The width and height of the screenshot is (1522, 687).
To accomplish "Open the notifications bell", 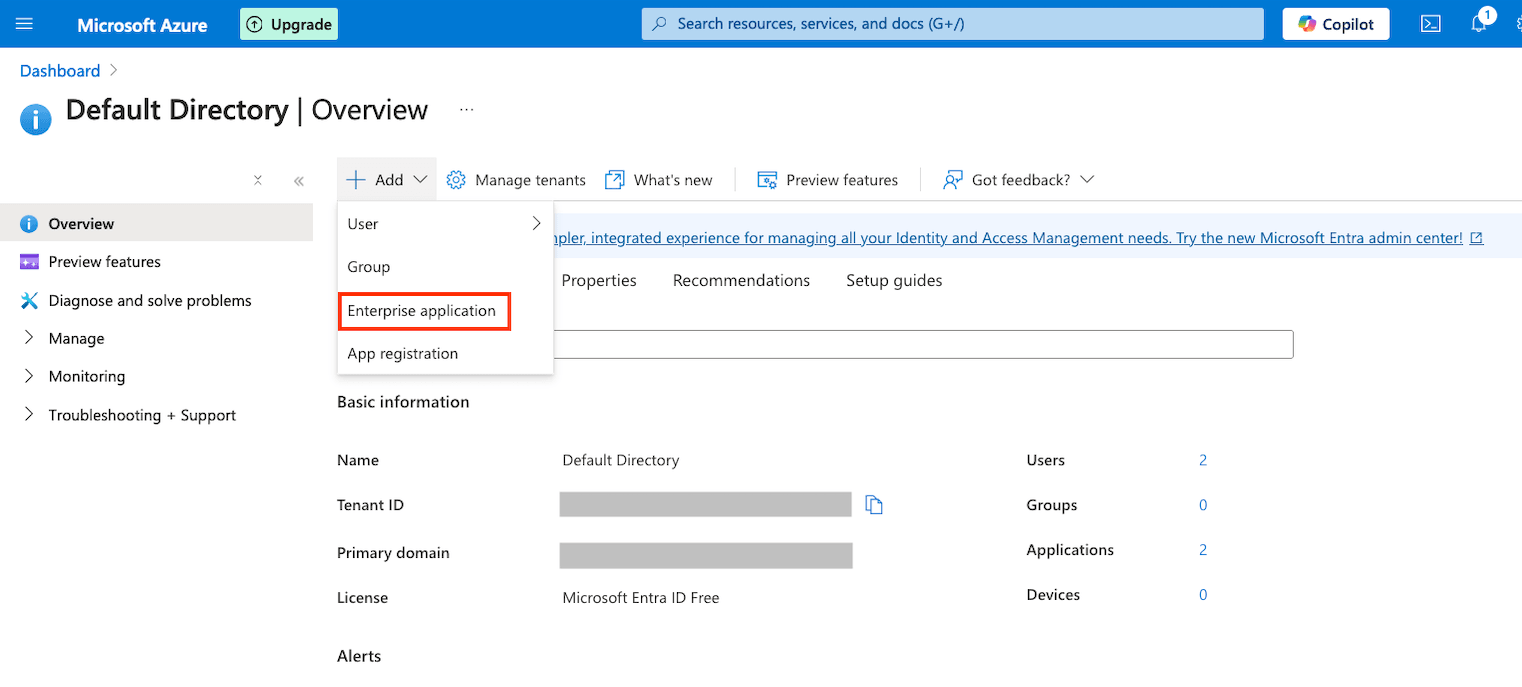I will tap(1479, 24).
